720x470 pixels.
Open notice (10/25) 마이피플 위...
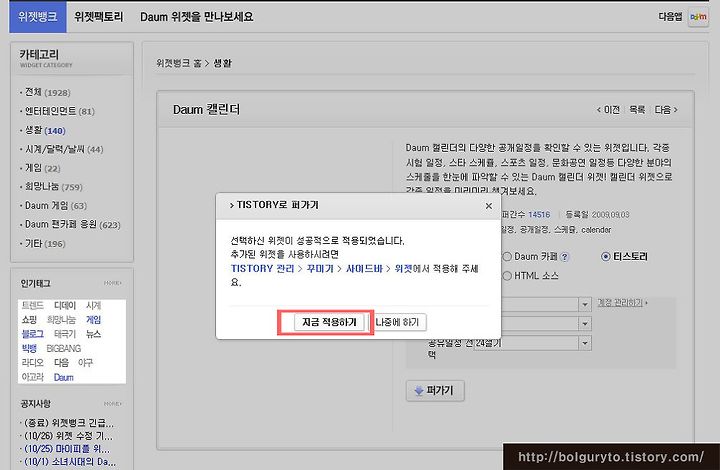(x=67, y=449)
